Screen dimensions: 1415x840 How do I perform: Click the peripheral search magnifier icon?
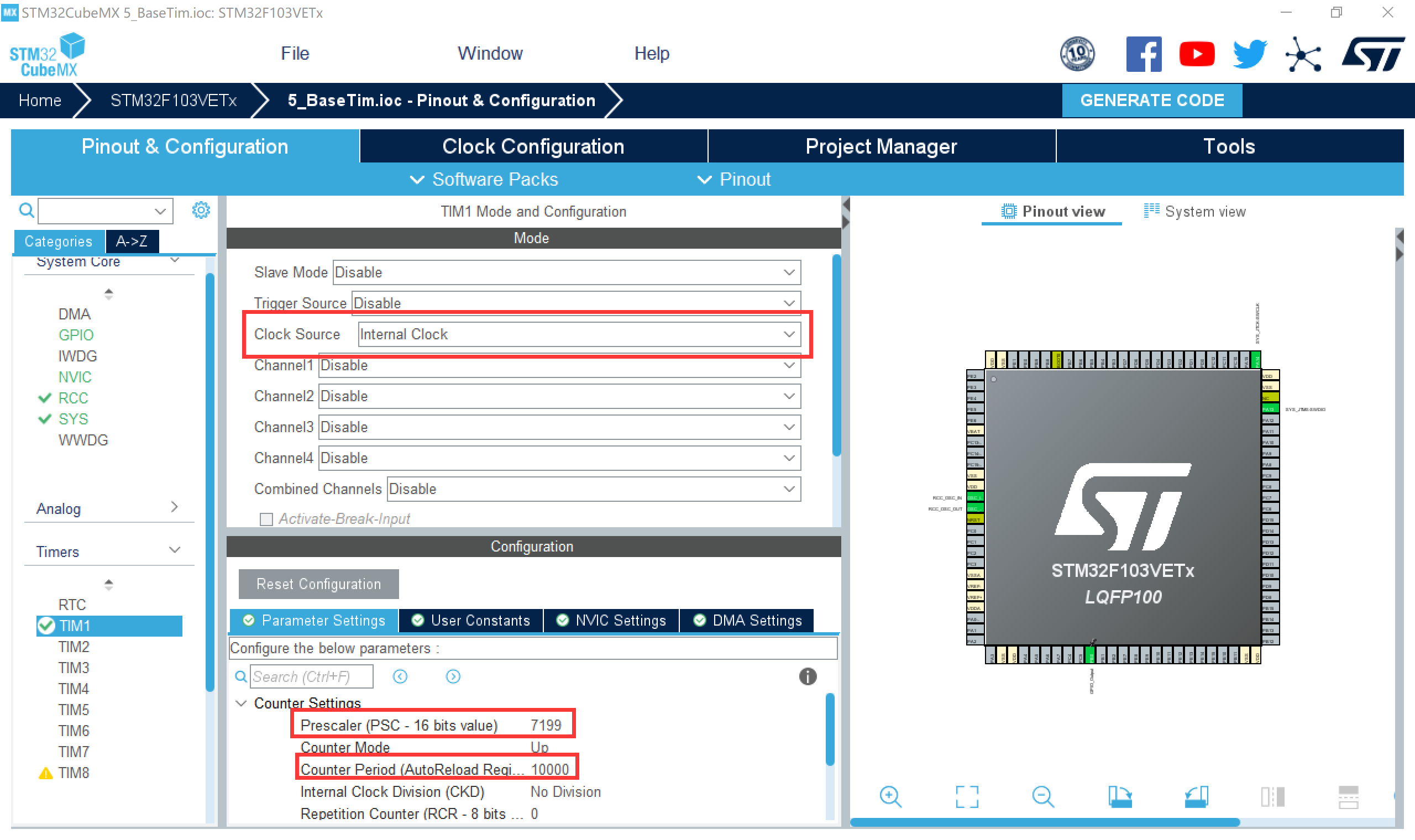pos(26,211)
